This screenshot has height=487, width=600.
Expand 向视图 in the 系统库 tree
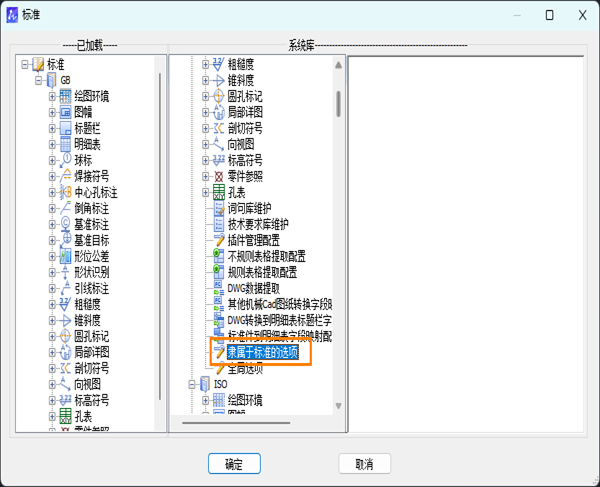click(205, 144)
